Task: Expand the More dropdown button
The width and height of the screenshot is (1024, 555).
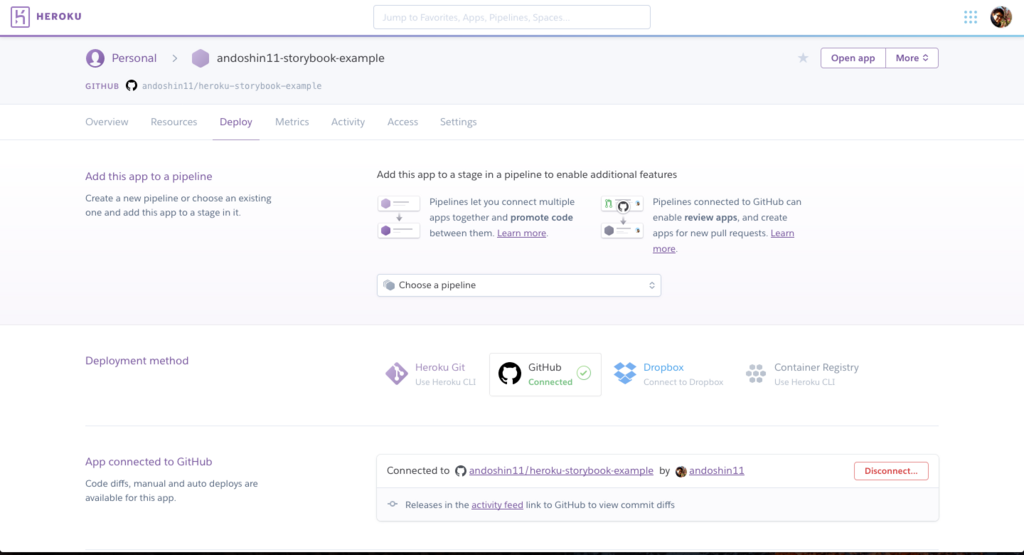Action: 912,58
